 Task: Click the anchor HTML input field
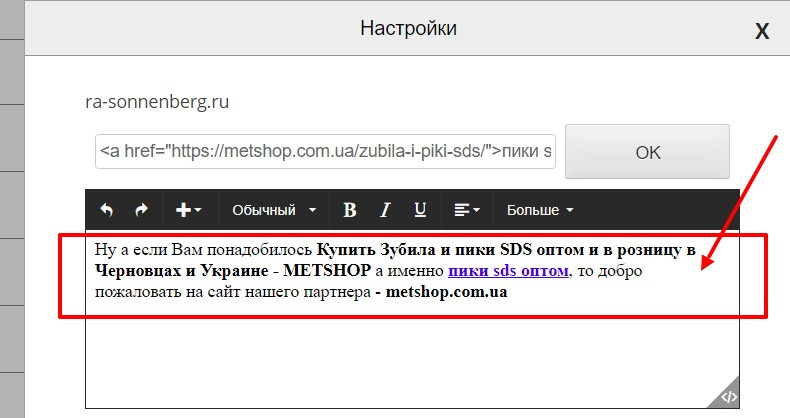[325, 151]
